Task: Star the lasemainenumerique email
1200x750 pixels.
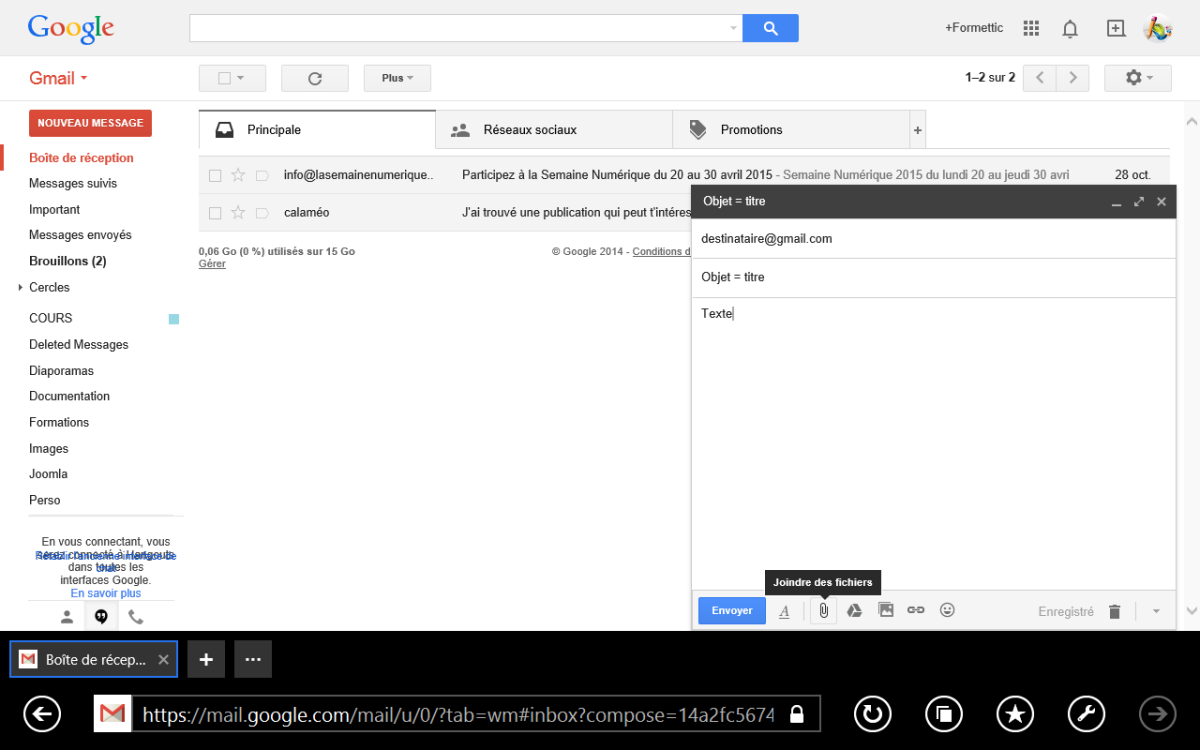Action: pyautogui.click(x=238, y=175)
